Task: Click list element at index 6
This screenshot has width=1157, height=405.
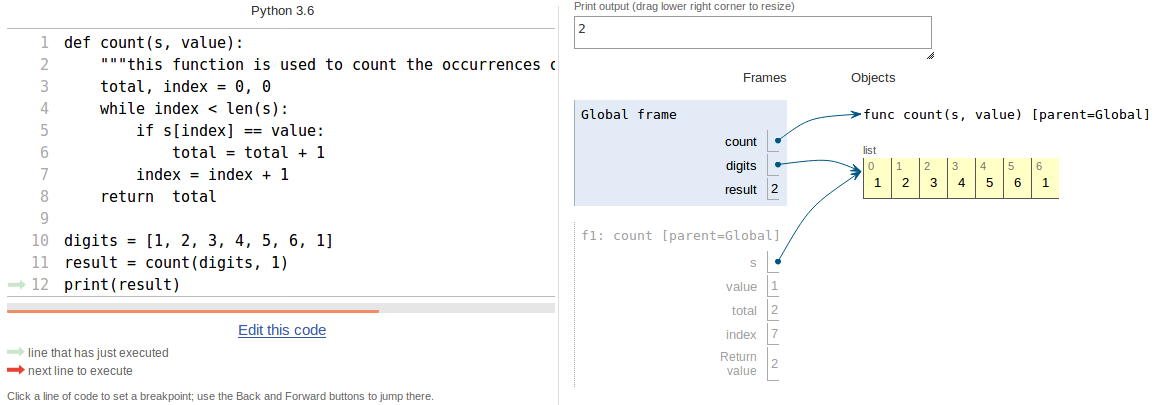Action: 1046,177
